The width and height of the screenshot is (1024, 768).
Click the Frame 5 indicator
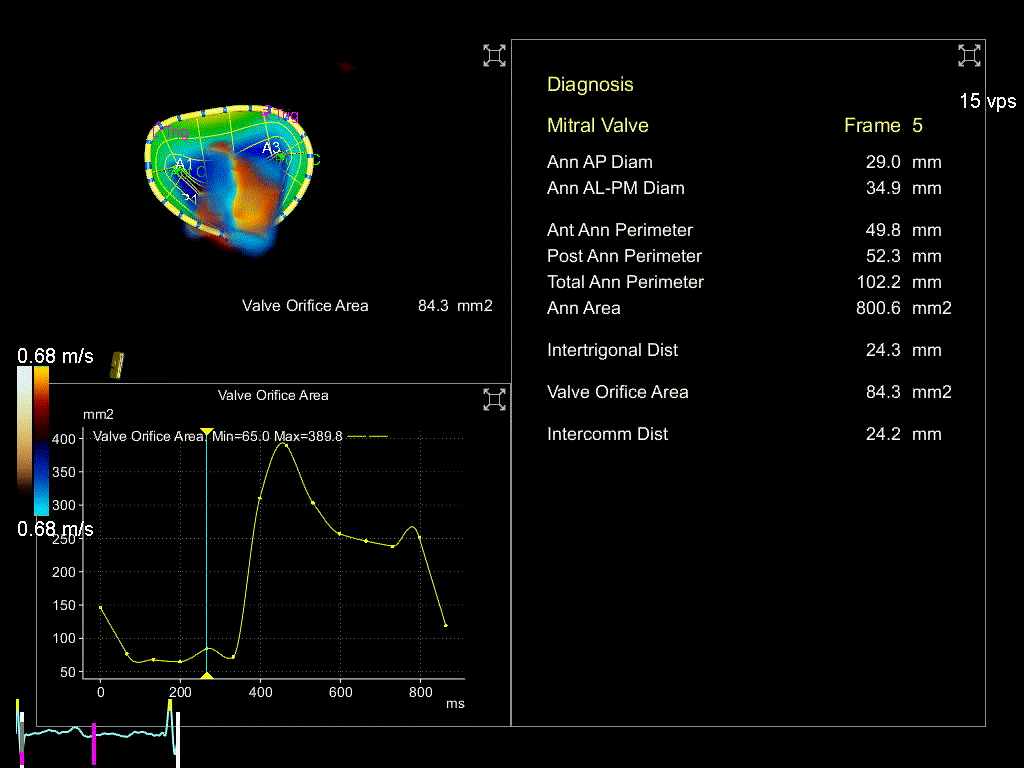(x=883, y=125)
